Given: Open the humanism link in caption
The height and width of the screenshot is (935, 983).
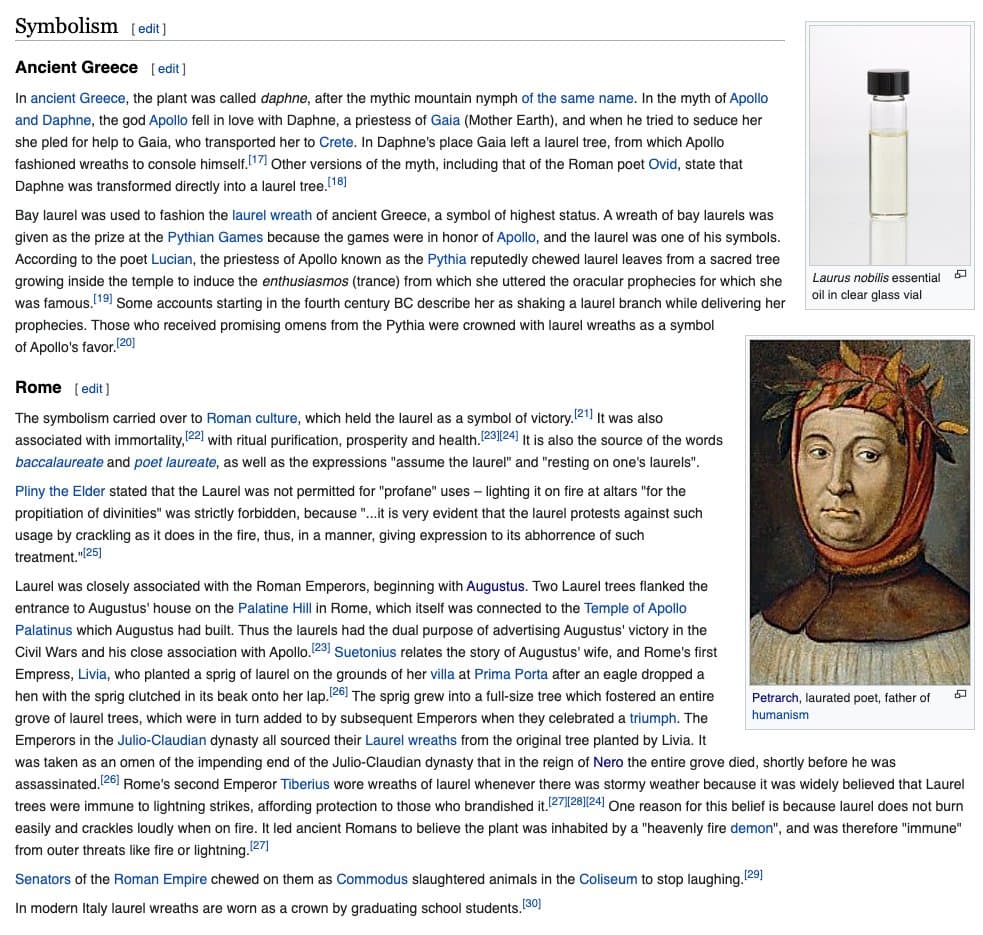Looking at the screenshot, I should pyautogui.click(x=780, y=715).
